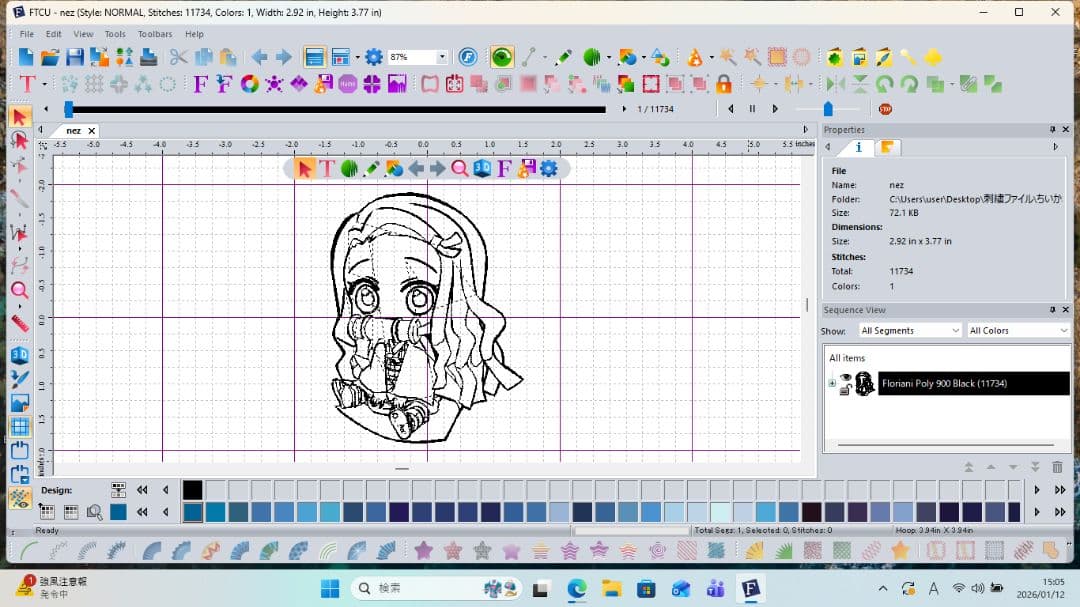Select the black design color swatch
The image size is (1080, 607).
coord(192,490)
